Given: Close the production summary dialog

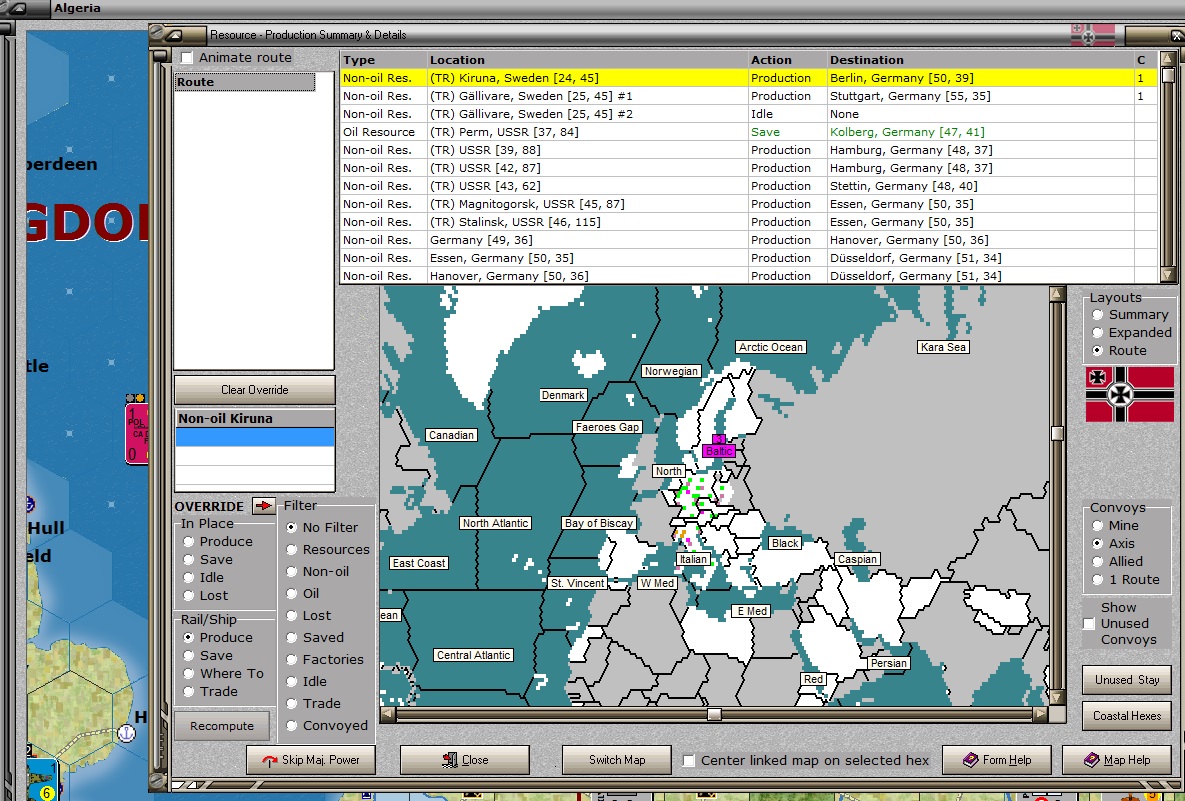Looking at the screenshot, I should (x=465, y=760).
